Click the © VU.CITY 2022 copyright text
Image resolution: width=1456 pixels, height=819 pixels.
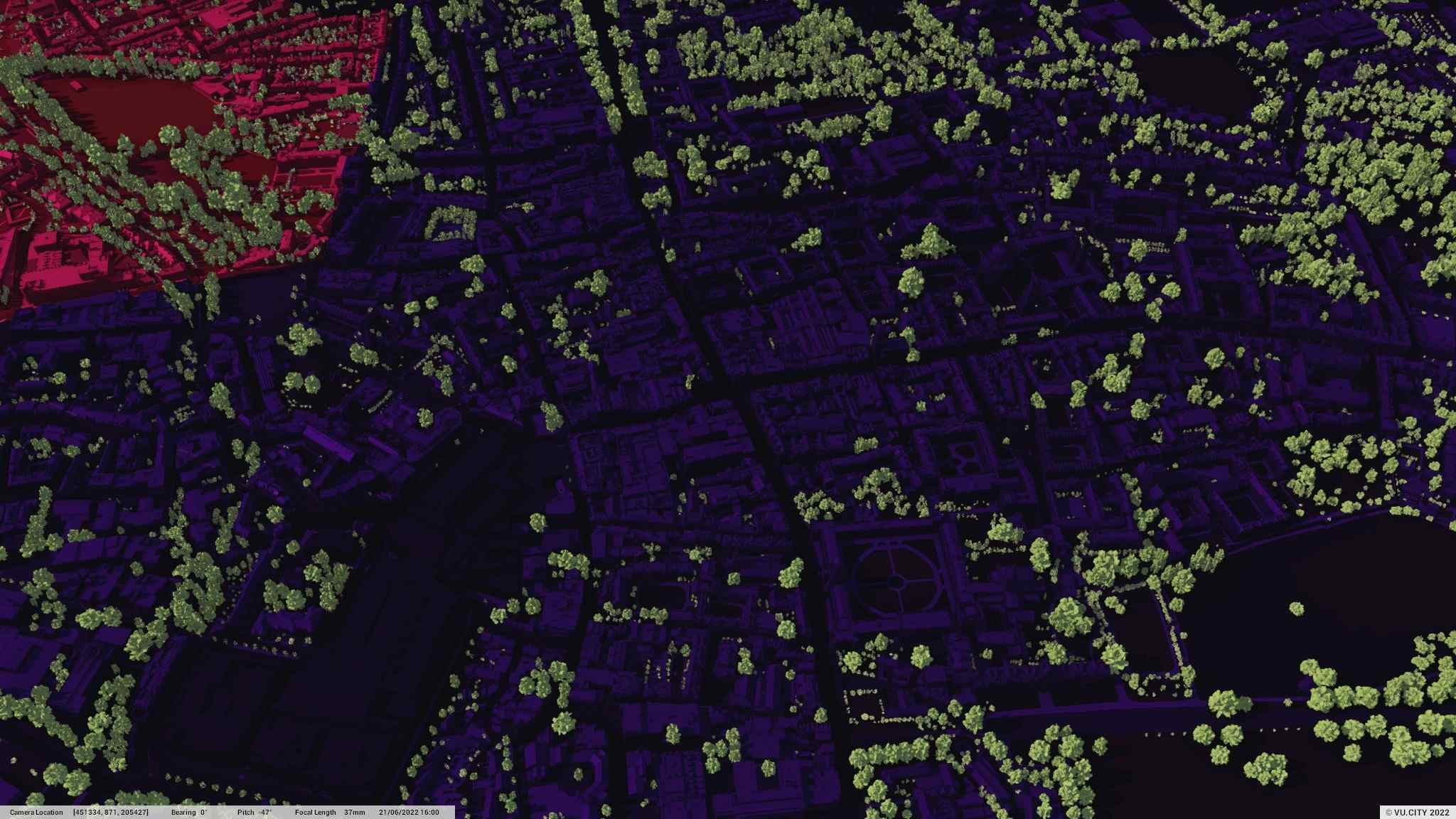pos(1417,812)
